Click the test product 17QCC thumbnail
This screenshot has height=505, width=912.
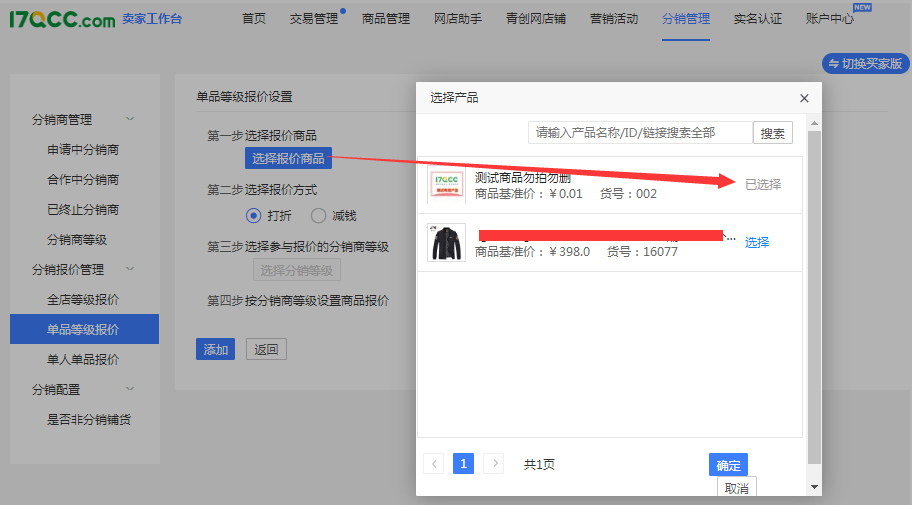[446, 184]
